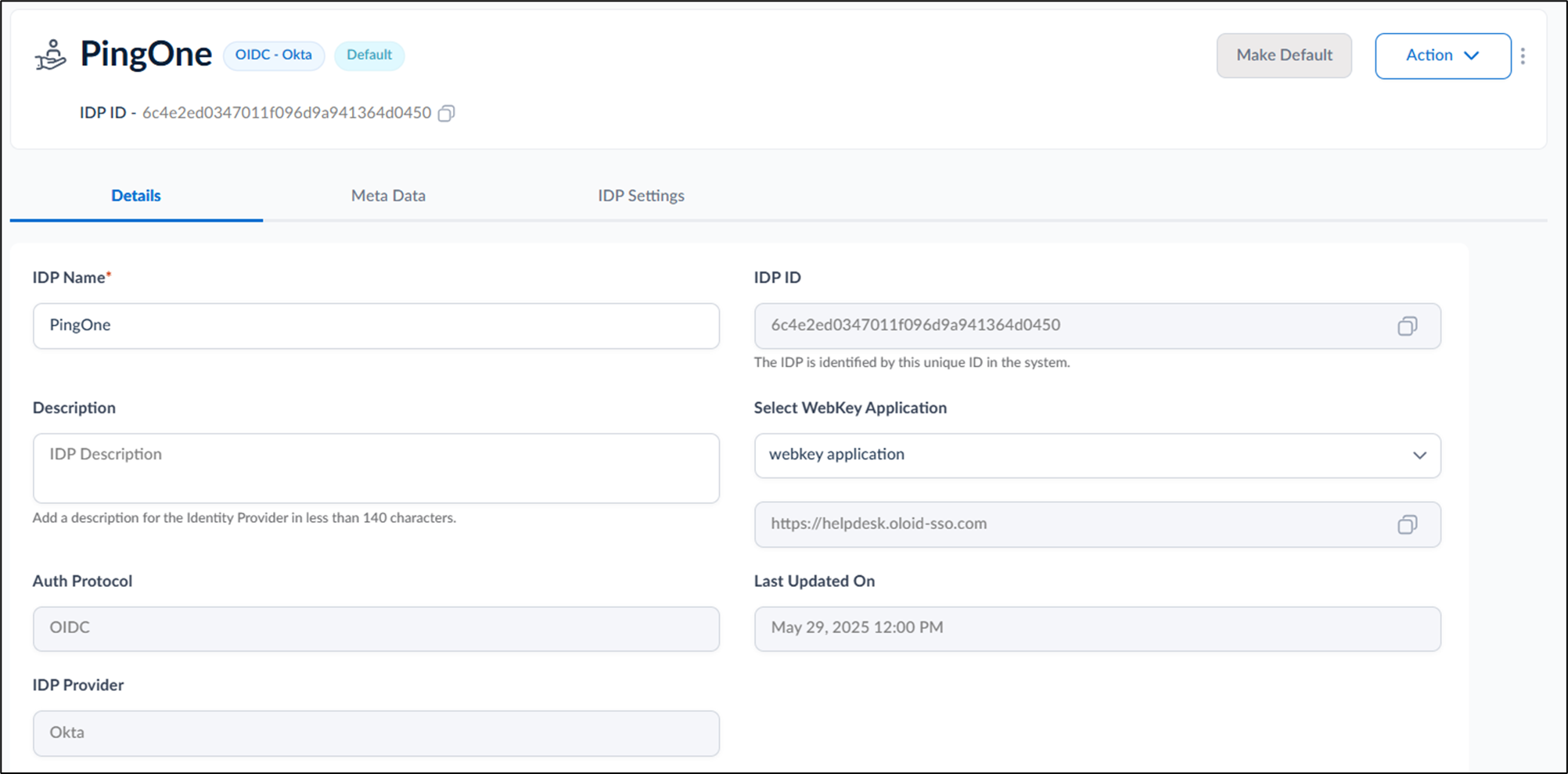This screenshot has width=1568, height=774.
Task: Expand the Action dropdown button
Action: tap(1443, 56)
